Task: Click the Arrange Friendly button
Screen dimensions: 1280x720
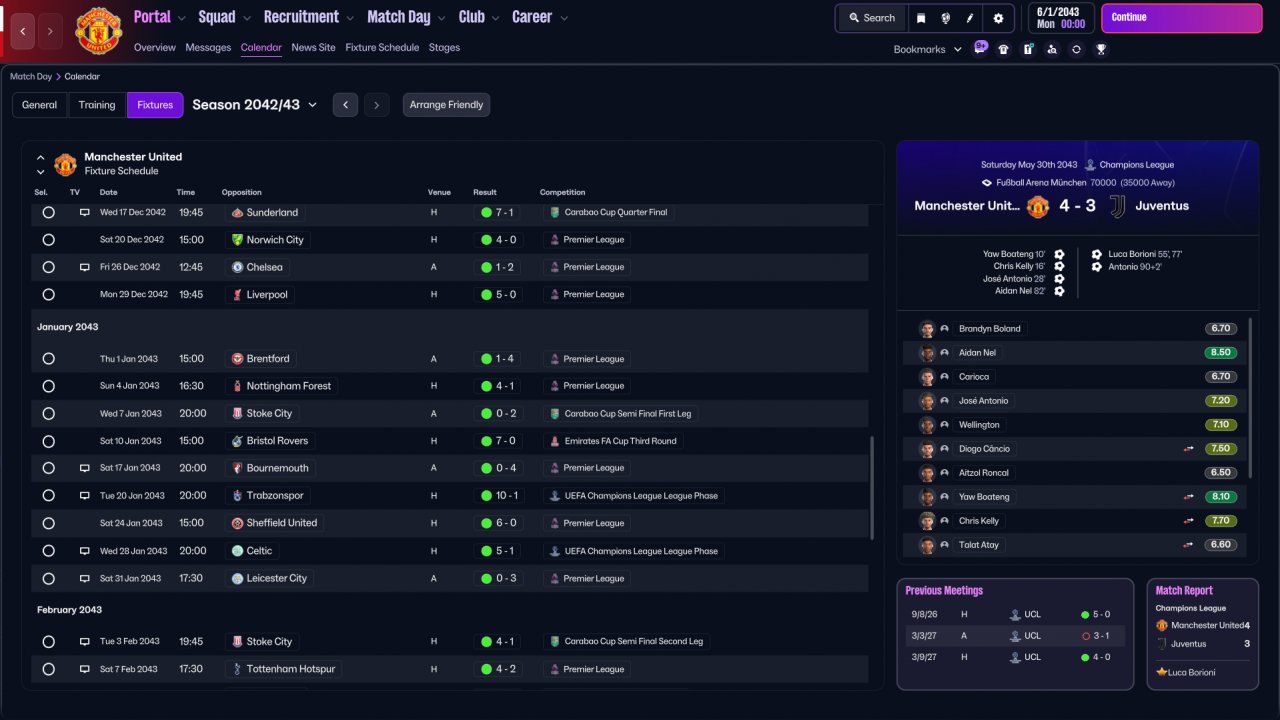Action: click(446, 105)
